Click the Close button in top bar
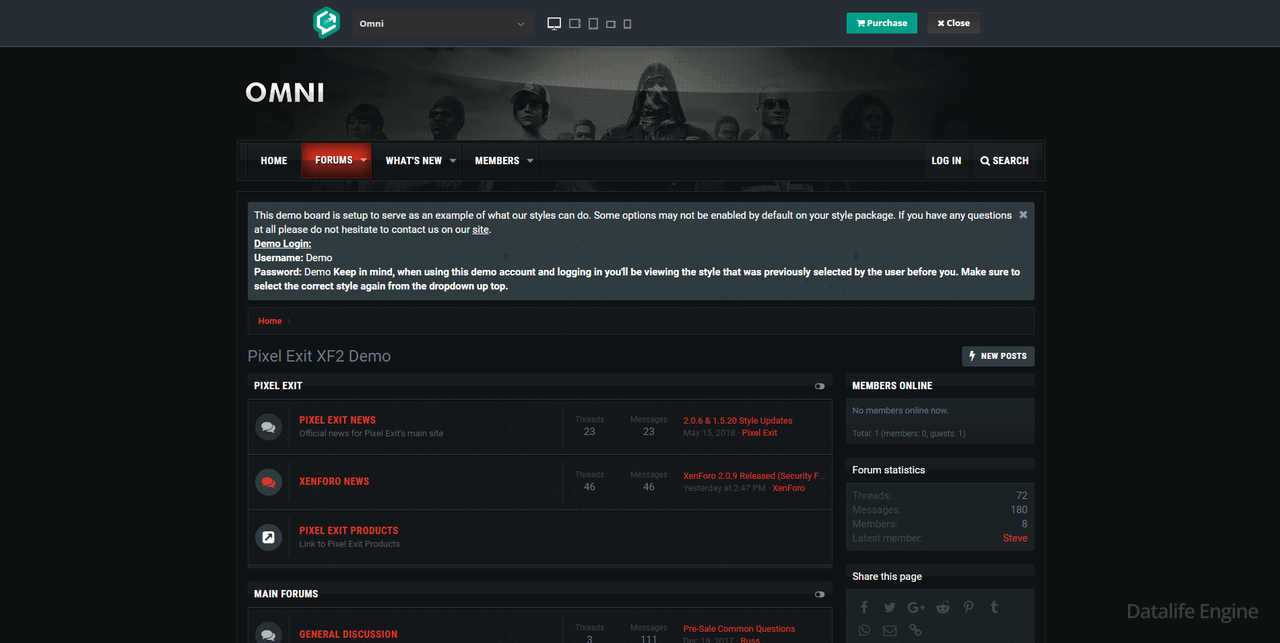The width and height of the screenshot is (1280, 643). (953, 23)
